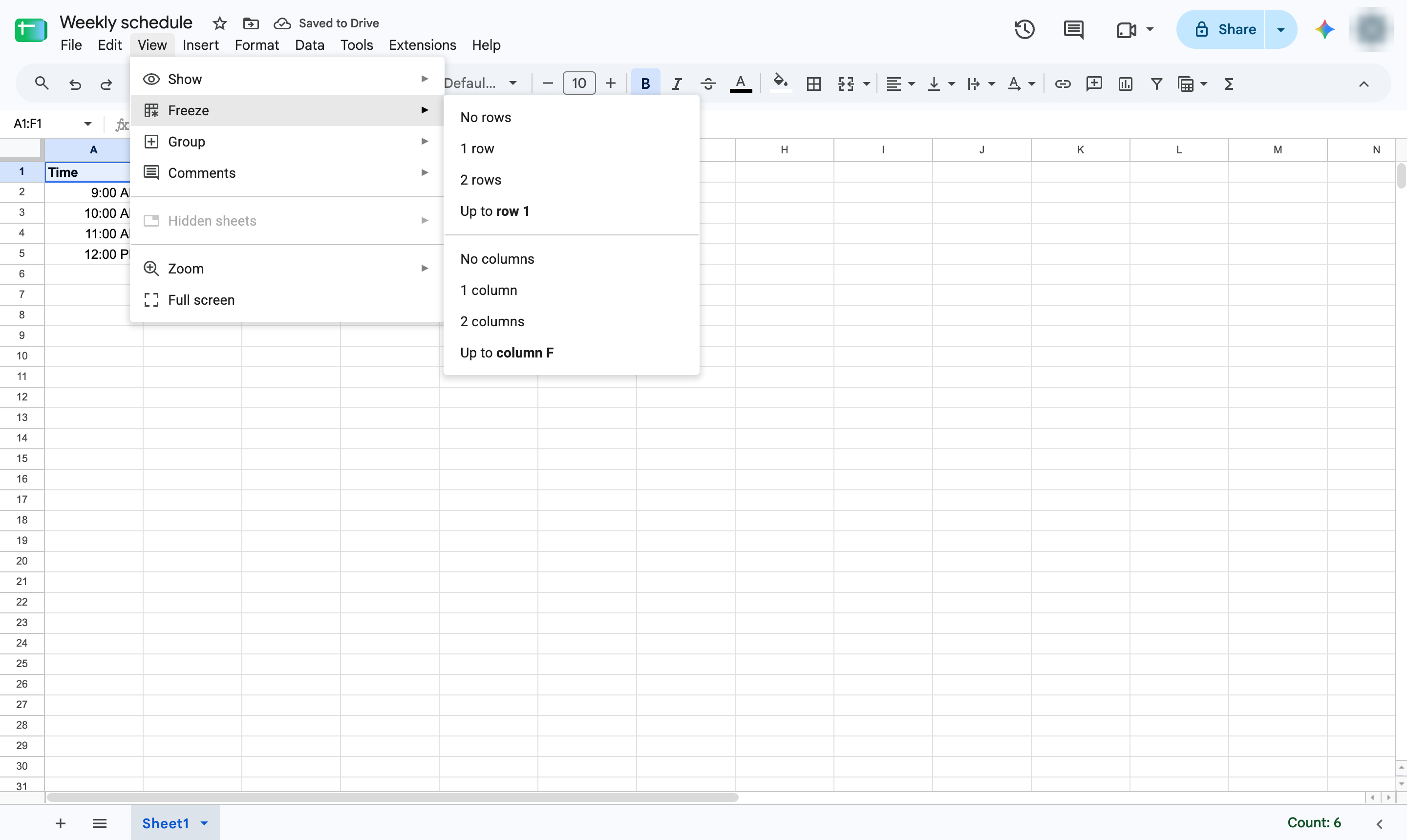Click the Gemini sparkle icon

coord(1324,29)
